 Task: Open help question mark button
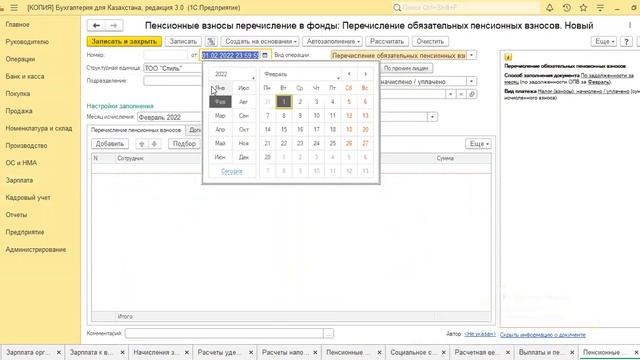[626, 41]
